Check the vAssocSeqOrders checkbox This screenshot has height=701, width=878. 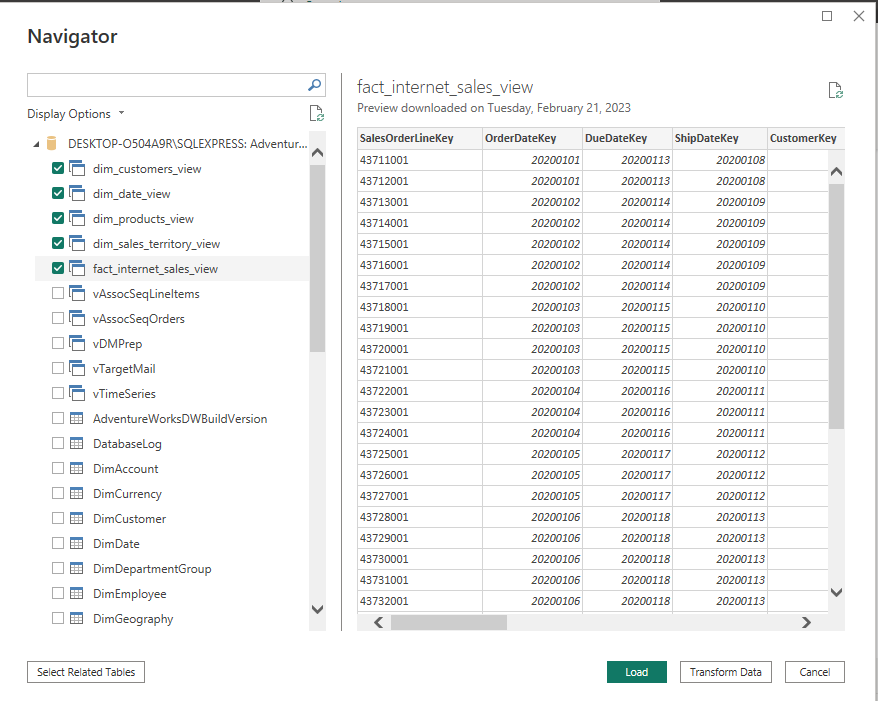(x=58, y=318)
